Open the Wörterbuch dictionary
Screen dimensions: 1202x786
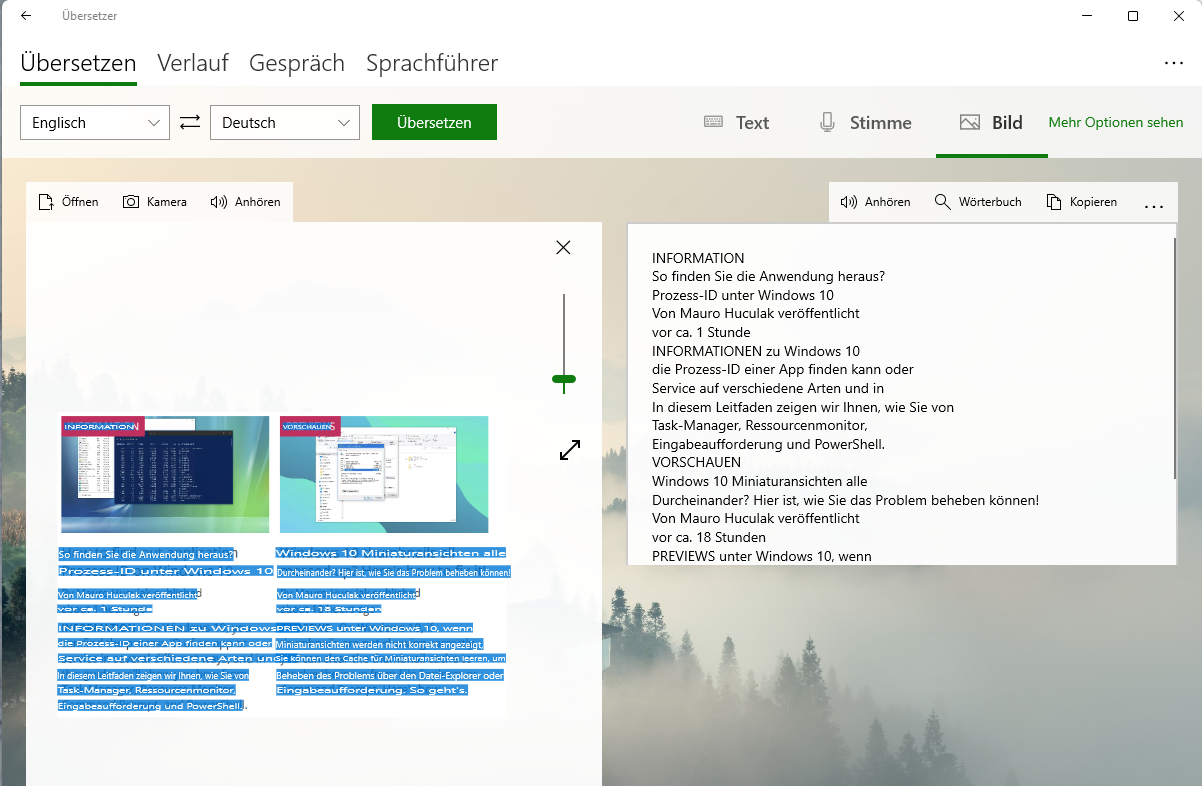tap(978, 202)
